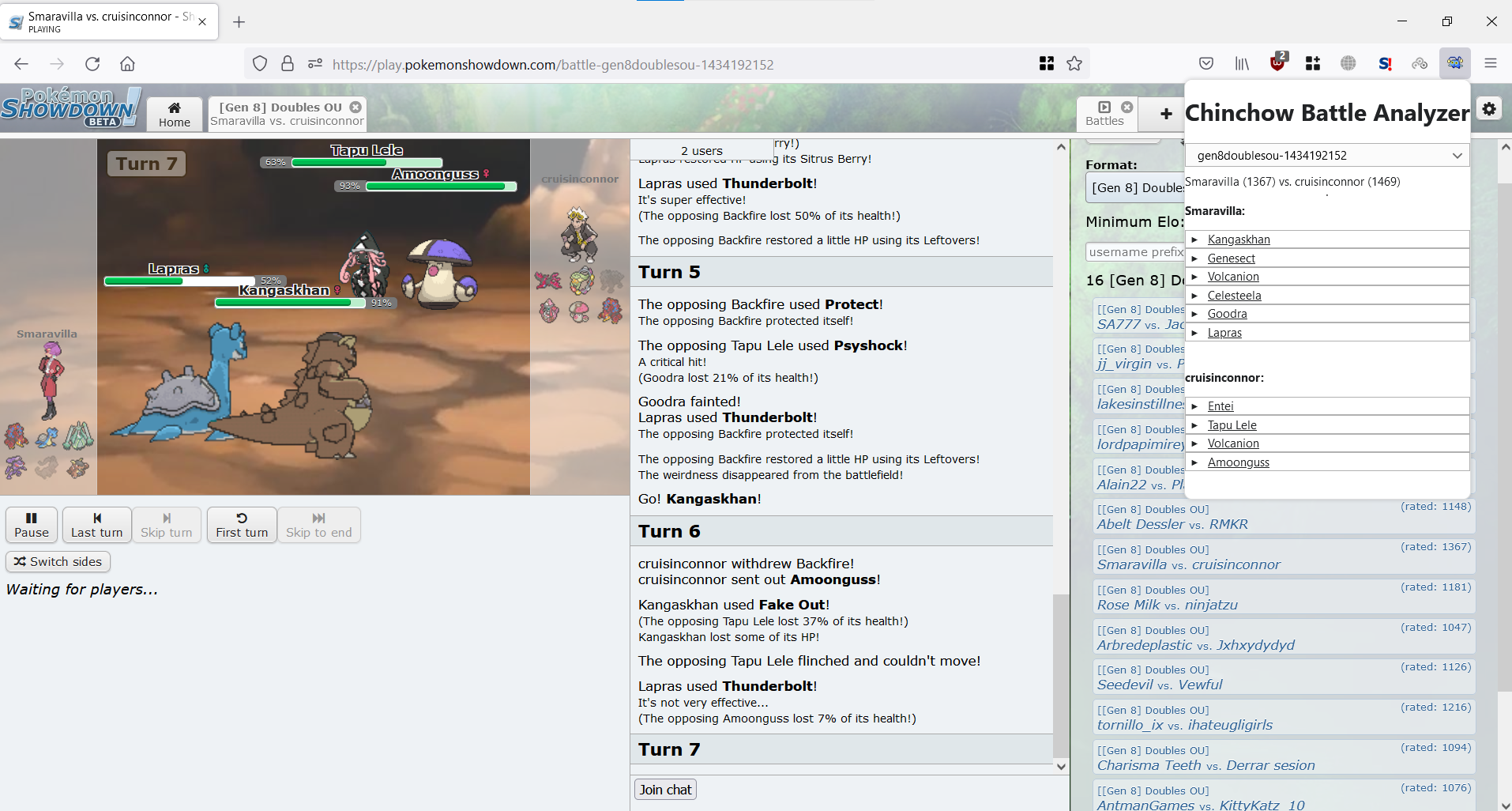The image size is (1512, 811).
Task: Click the cruisinconnor trainer avatar
Action: point(579,234)
